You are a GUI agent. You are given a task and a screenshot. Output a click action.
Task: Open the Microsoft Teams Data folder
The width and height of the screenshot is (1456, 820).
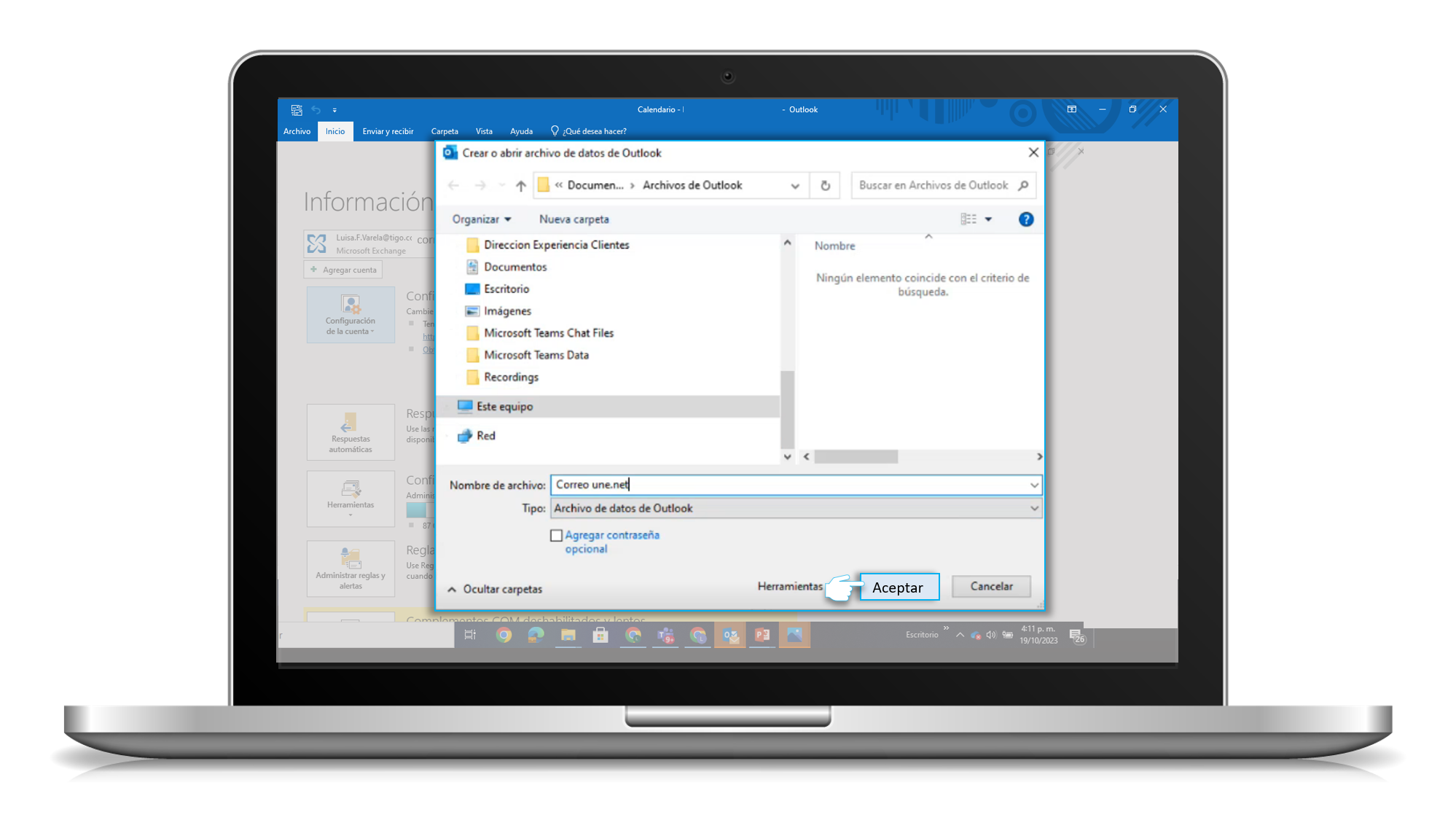point(528,355)
